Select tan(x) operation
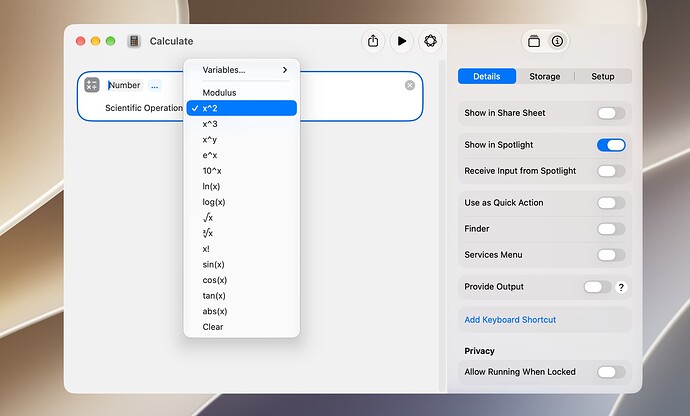Screen dimensions: 690x416 (242, 295)
